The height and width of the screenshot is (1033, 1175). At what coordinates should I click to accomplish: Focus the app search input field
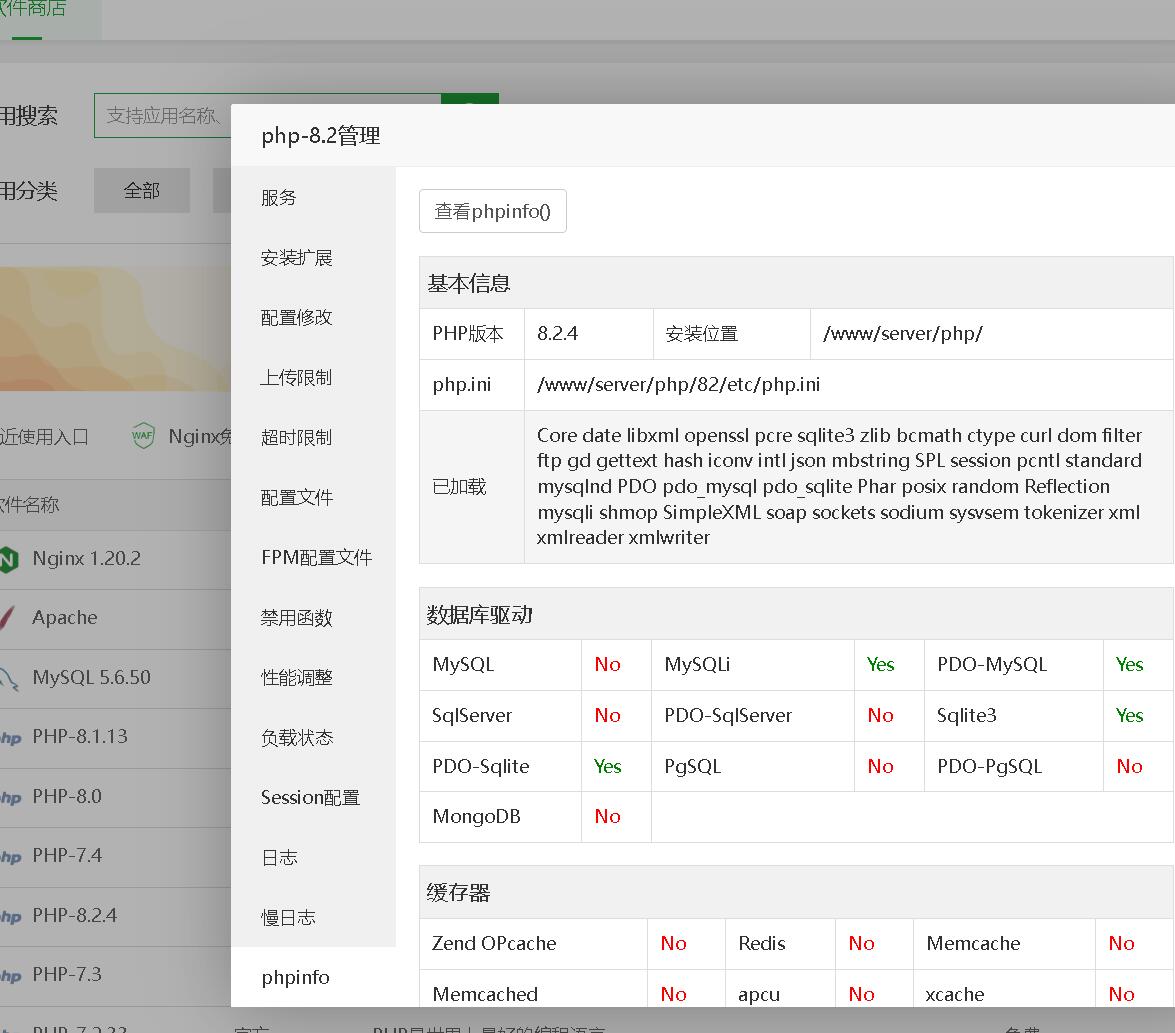pyautogui.click(x=162, y=115)
